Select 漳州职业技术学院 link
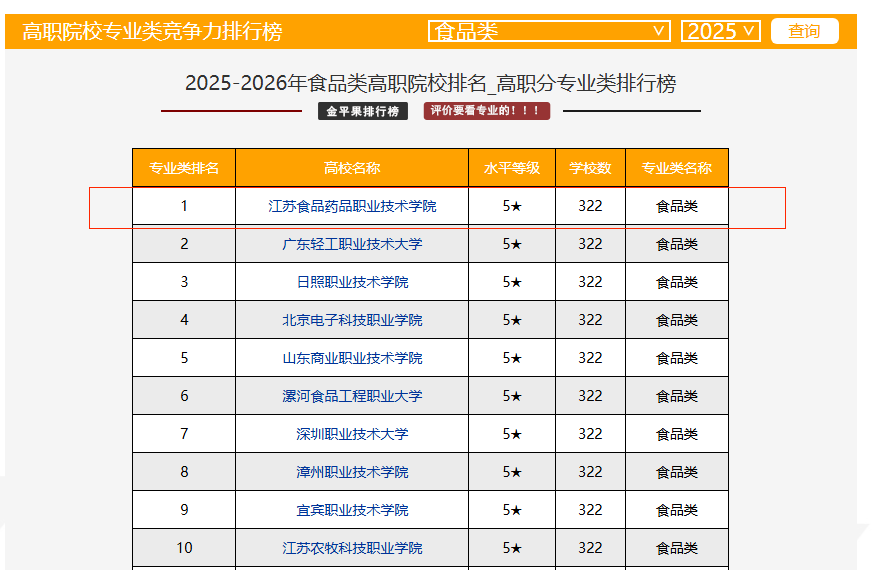The width and height of the screenshot is (876, 570). (x=352, y=472)
